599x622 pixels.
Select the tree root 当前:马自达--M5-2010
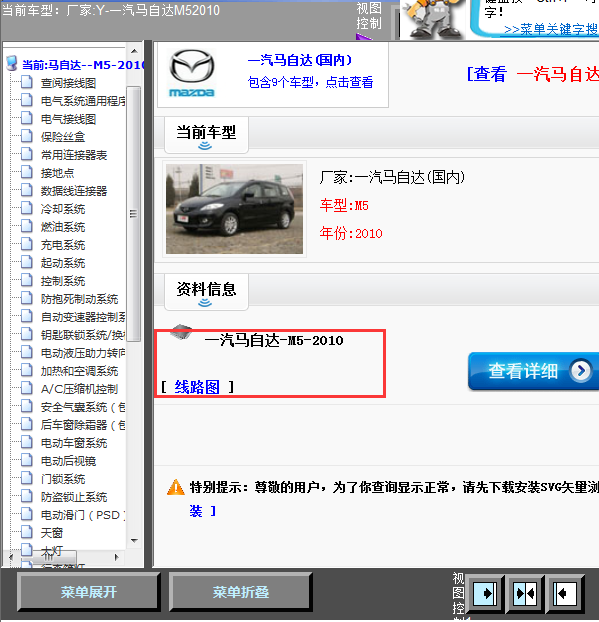coord(83,64)
